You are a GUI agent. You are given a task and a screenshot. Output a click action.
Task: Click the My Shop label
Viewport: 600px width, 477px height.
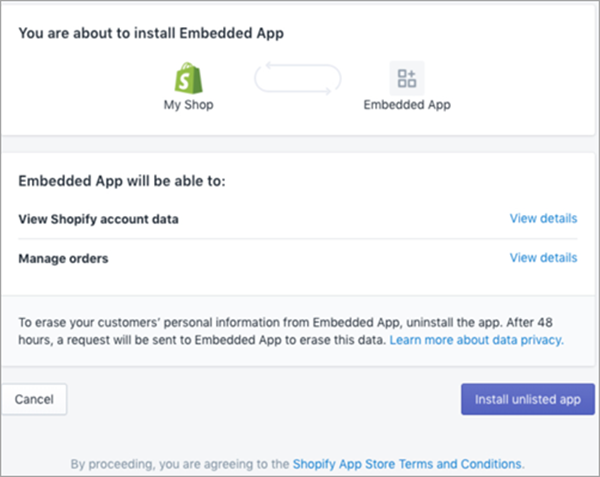coord(189,104)
